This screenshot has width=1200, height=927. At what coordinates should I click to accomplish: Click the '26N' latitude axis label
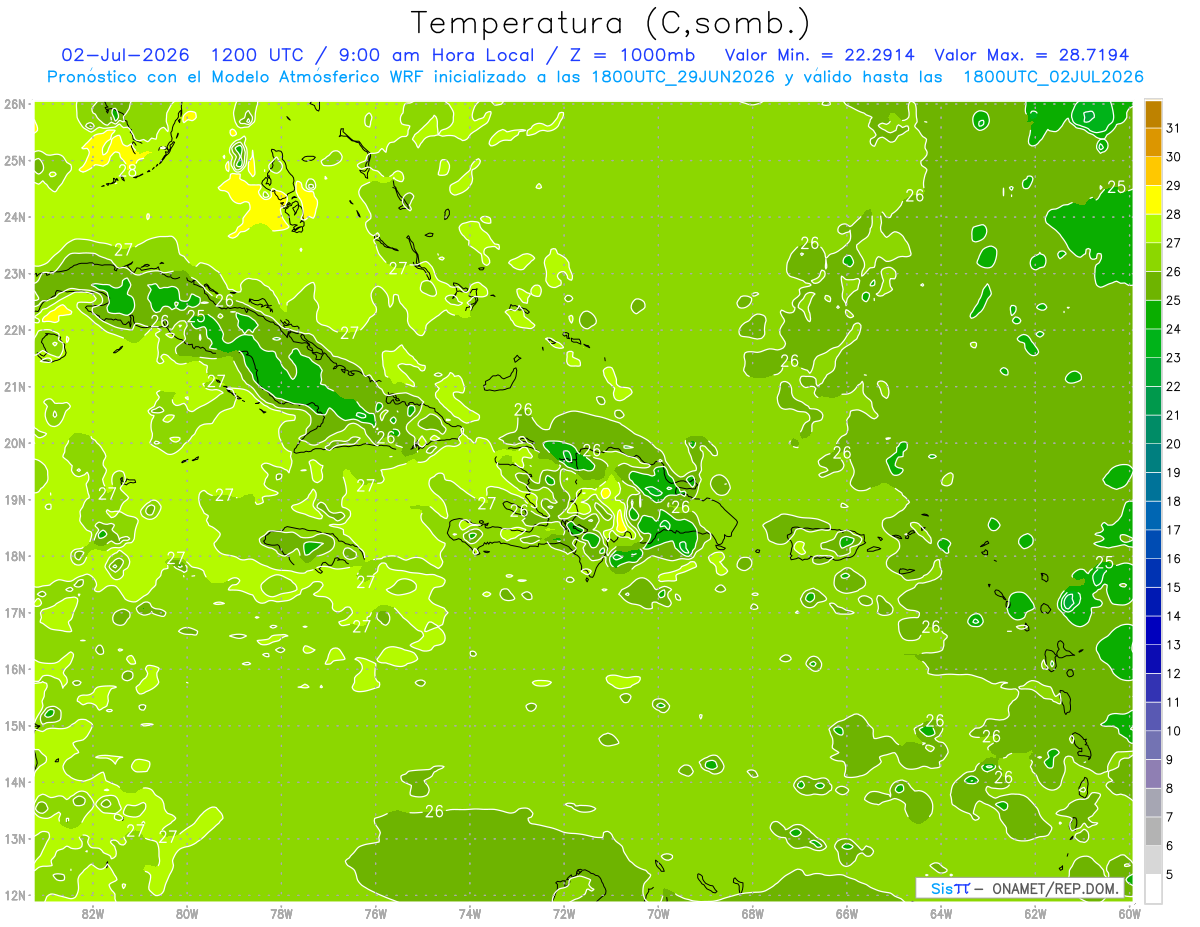point(15,104)
